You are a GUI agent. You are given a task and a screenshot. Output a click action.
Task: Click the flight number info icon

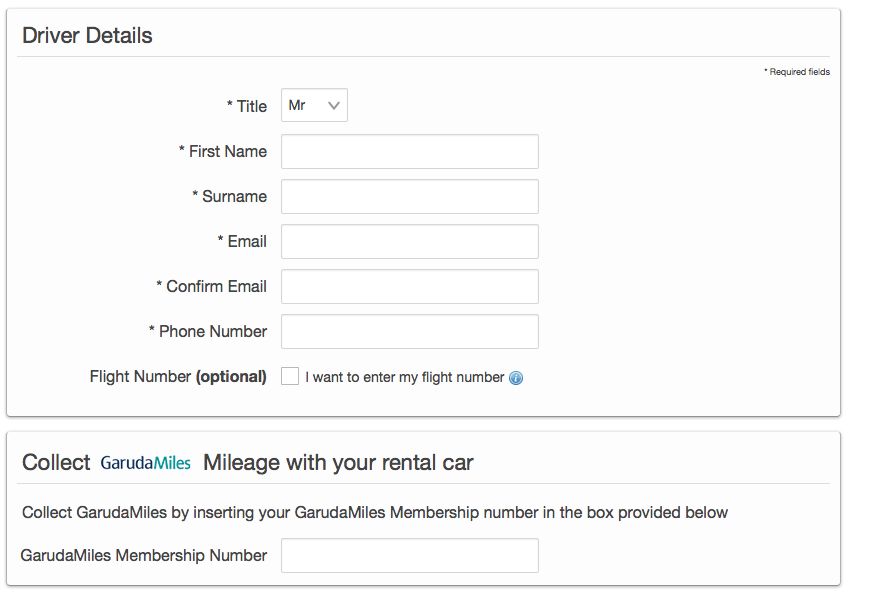[516, 378]
